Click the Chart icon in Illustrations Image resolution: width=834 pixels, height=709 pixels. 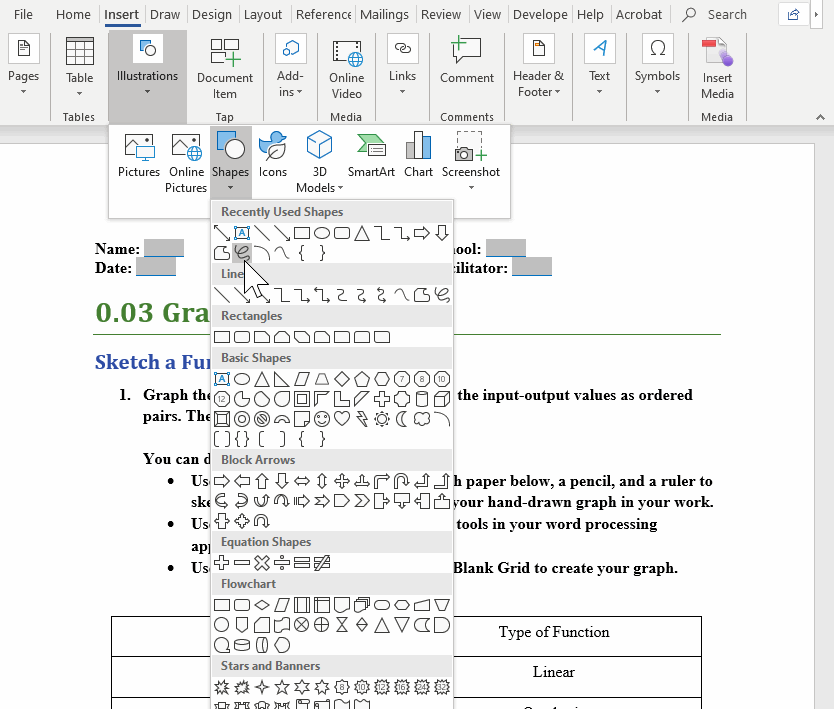[418, 156]
